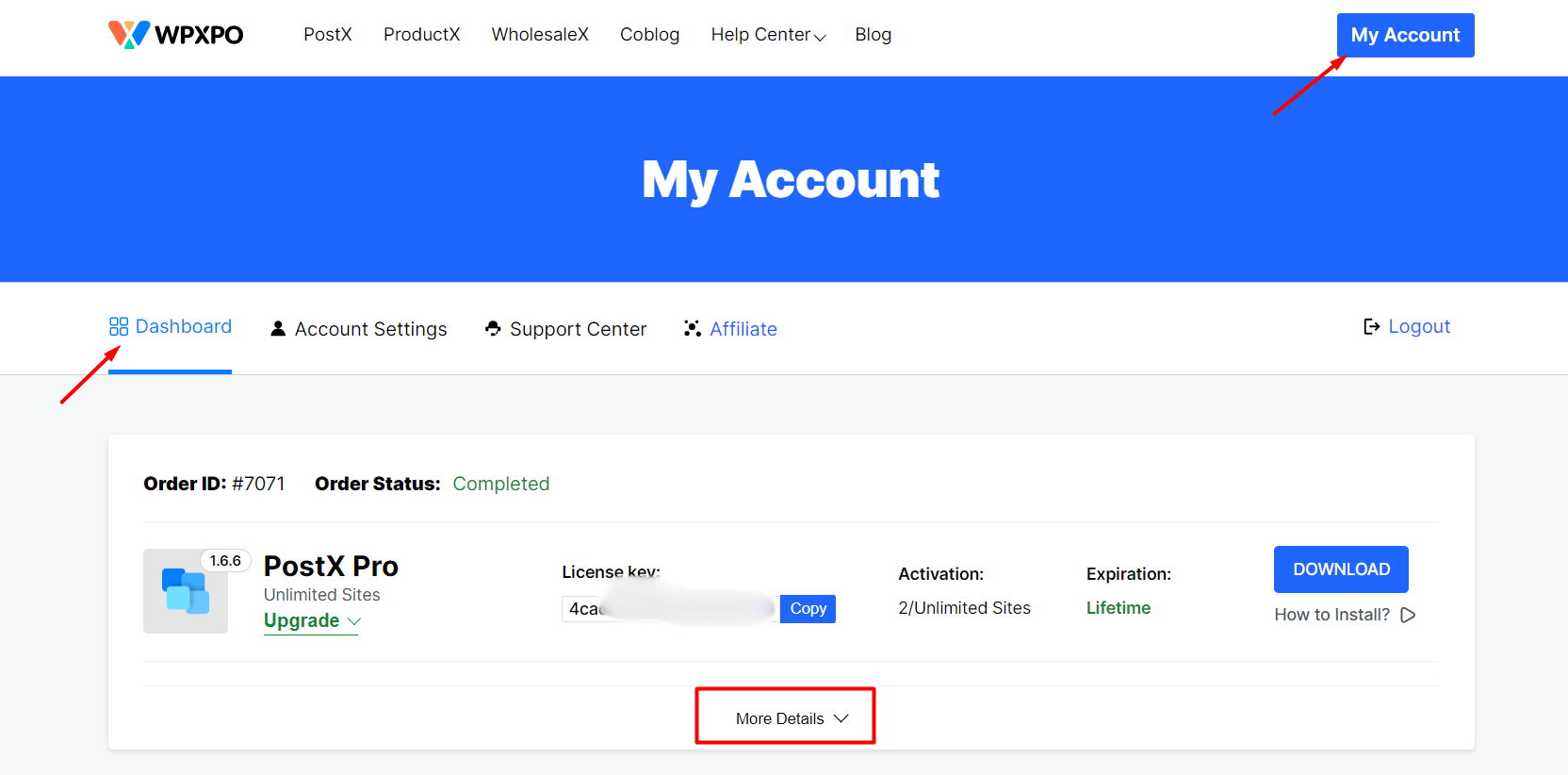
Task: Click the How to Install play icon
Action: [1408, 615]
